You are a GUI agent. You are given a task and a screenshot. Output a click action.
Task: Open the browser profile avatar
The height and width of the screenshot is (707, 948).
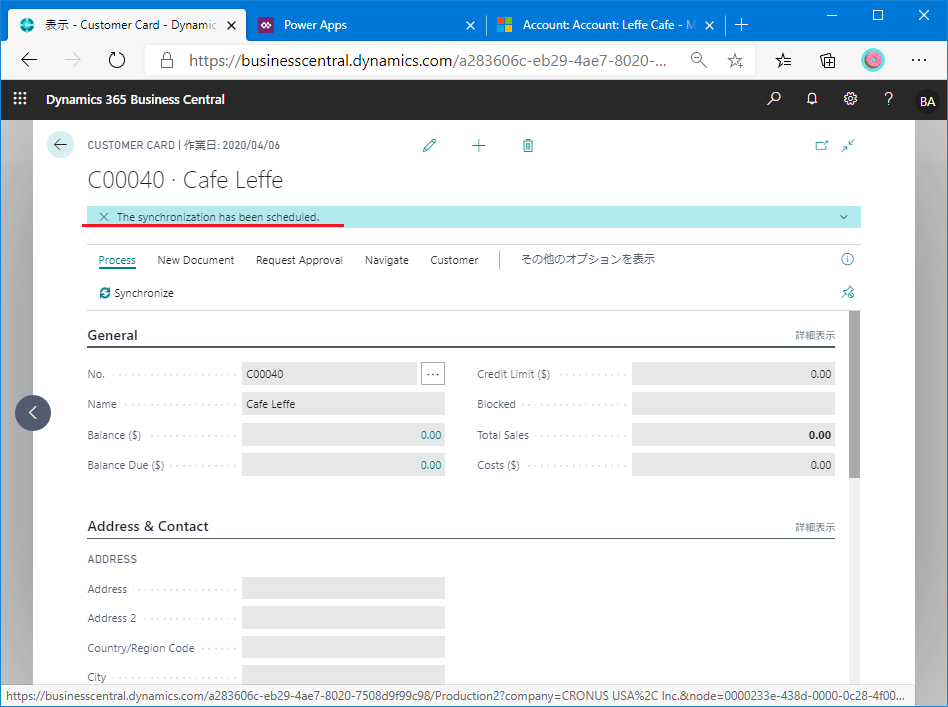[872, 60]
